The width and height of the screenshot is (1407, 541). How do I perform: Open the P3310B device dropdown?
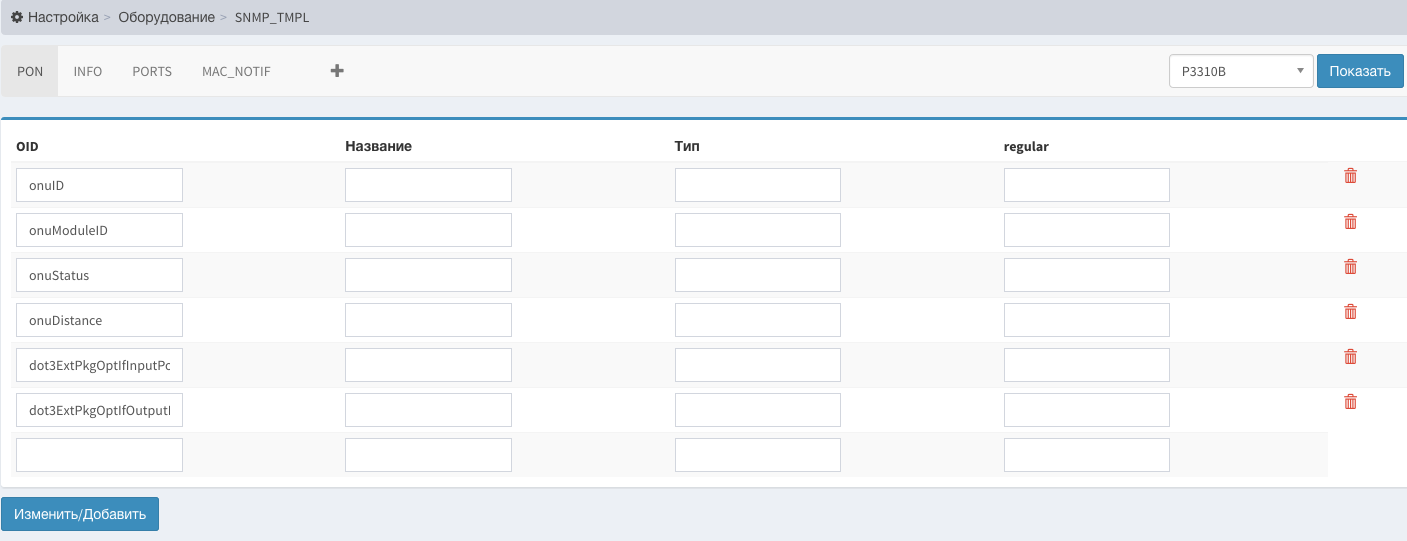coord(1241,71)
